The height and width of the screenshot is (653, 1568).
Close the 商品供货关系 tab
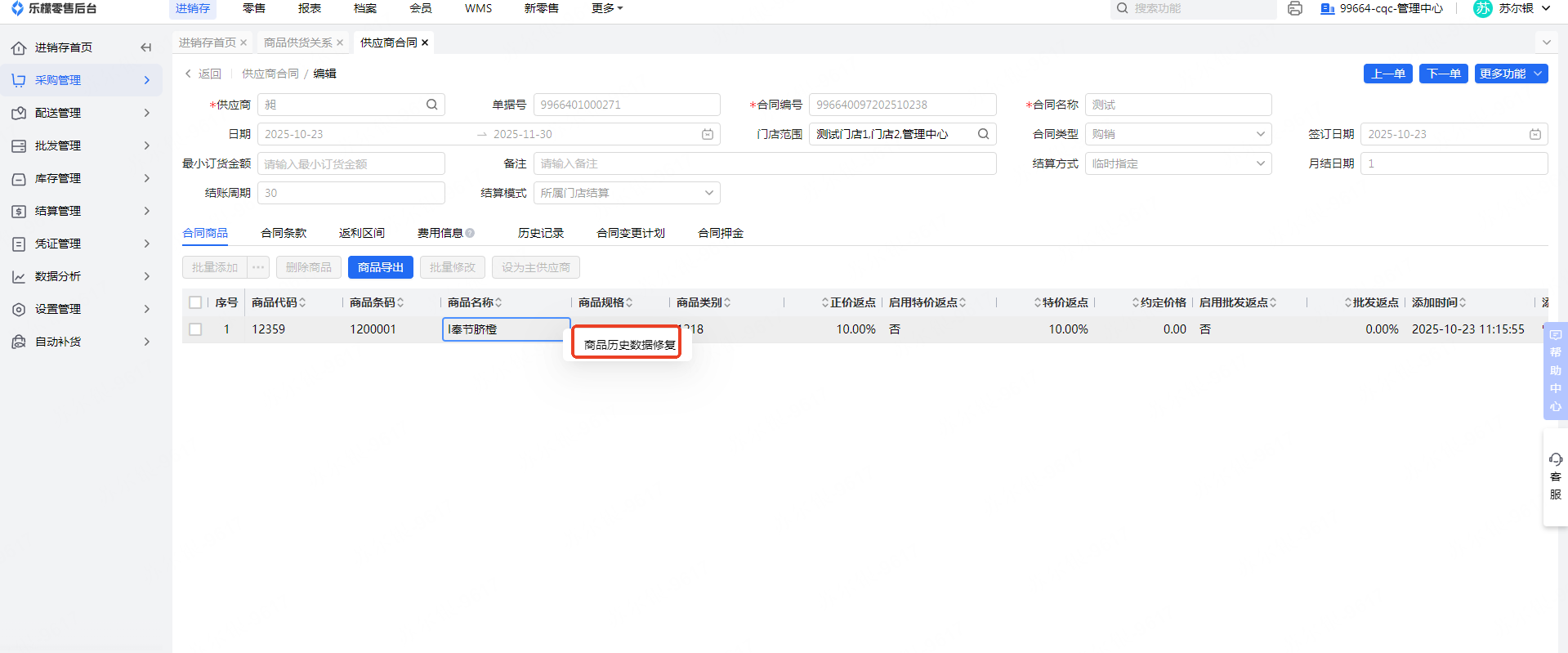(340, 42)
